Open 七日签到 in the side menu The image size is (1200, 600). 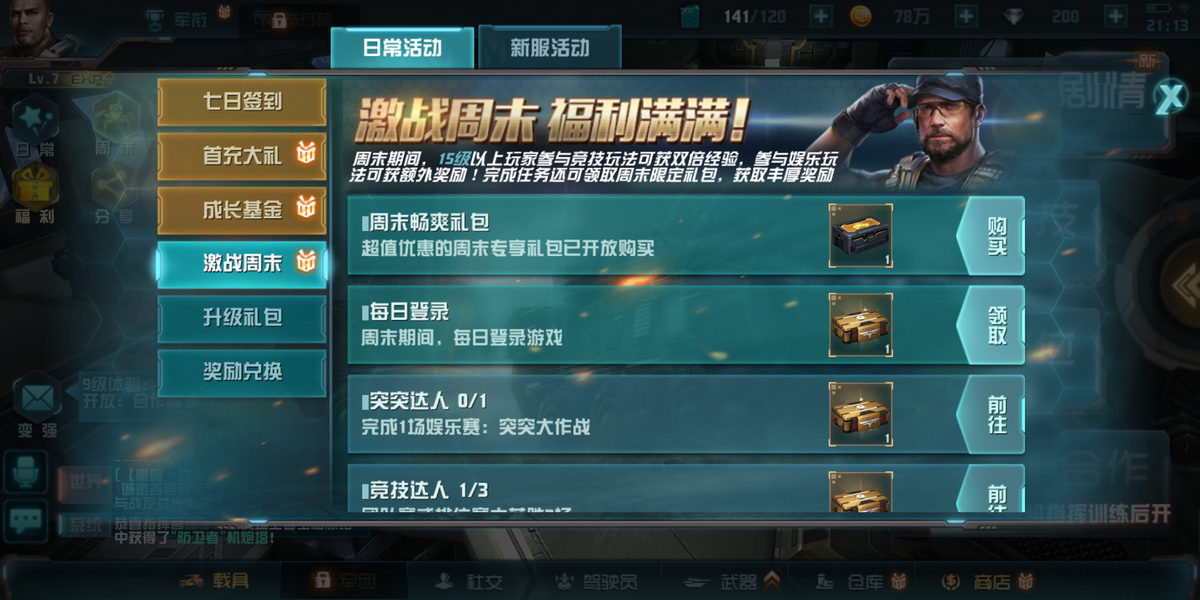pos(242,102)
